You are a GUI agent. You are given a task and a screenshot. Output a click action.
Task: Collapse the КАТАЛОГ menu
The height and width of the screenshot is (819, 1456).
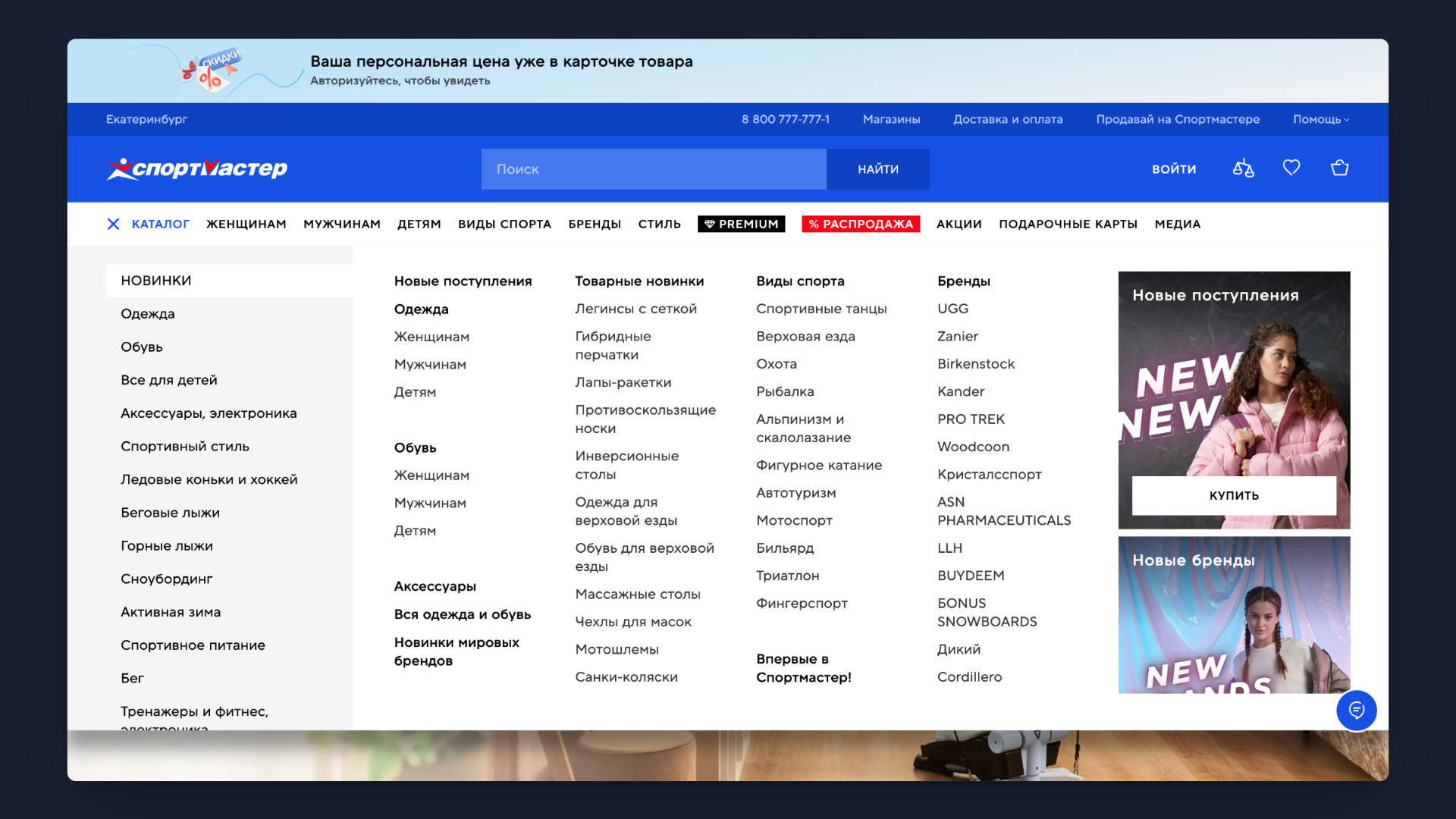[160, 224]
